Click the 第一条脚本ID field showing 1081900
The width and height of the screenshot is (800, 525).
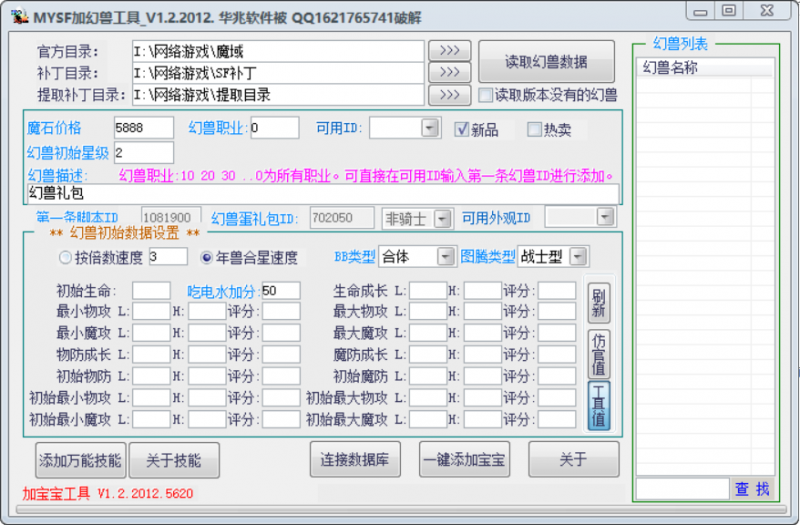pyautogui.click(x=171, y=217)
